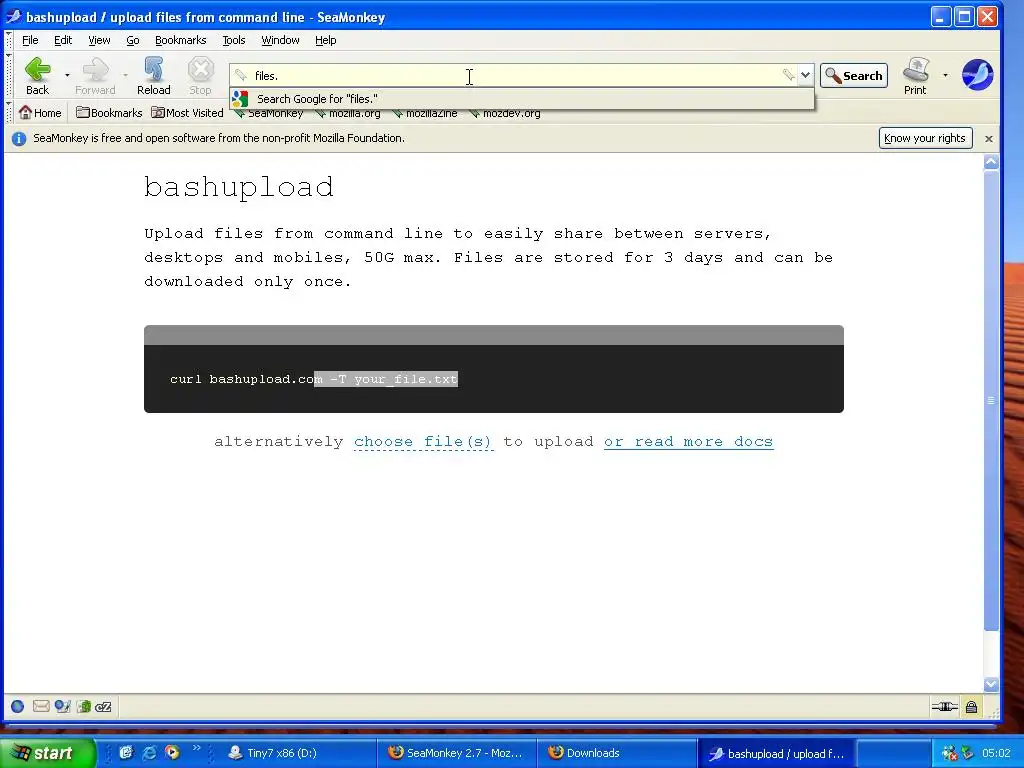1024x768 pixels.
Task: Open the Forward button history dropdown arrow
Action: (125, 76)
